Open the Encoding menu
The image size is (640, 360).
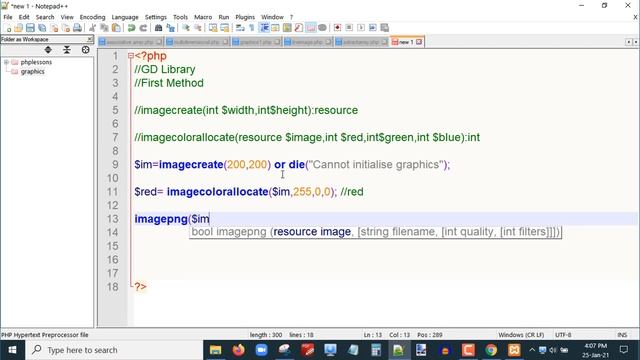coord(92,17)
